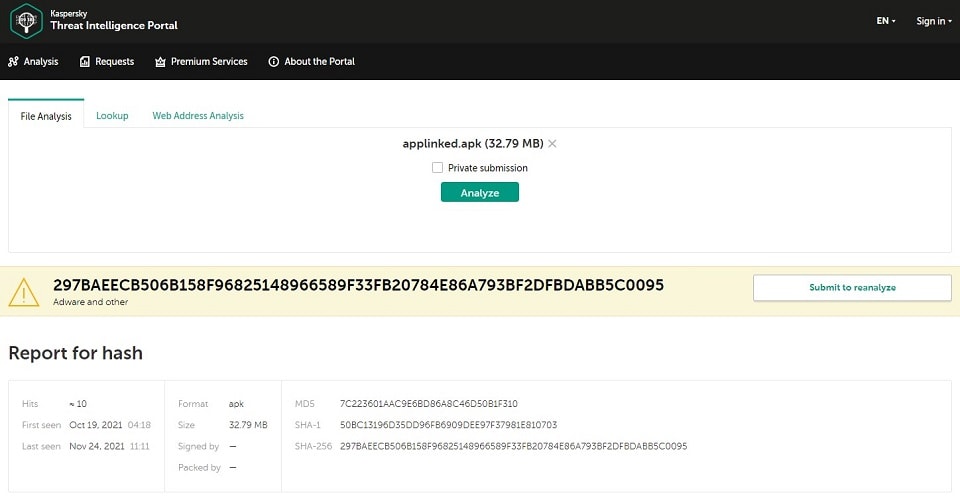The height and width of the screenshot is (499, 960).
Task: Remove applinked.apk file with the X
Action: click(x=552, y=144)
